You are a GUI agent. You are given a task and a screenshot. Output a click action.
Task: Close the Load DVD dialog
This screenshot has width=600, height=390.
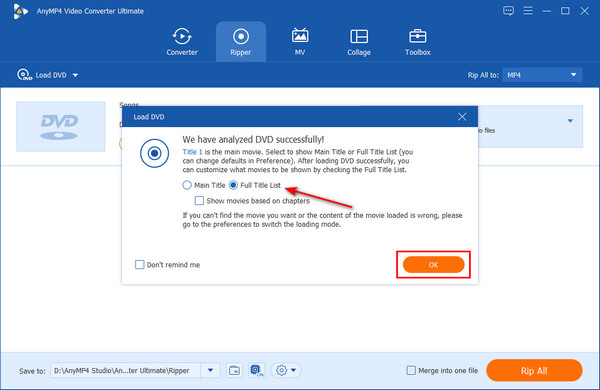pyautogui.click(x=462, y=117)
